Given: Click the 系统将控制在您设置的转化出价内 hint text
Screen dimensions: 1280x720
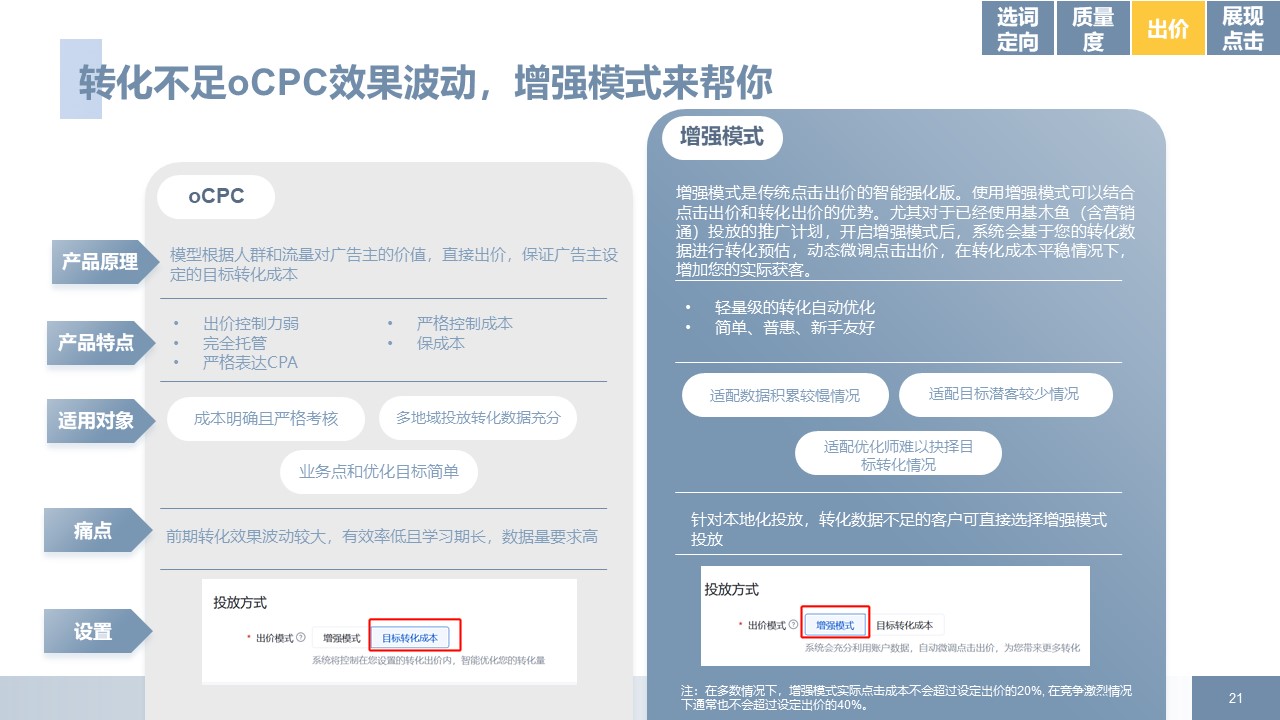Looking at the screenshot, I should (x=428, y=660).
